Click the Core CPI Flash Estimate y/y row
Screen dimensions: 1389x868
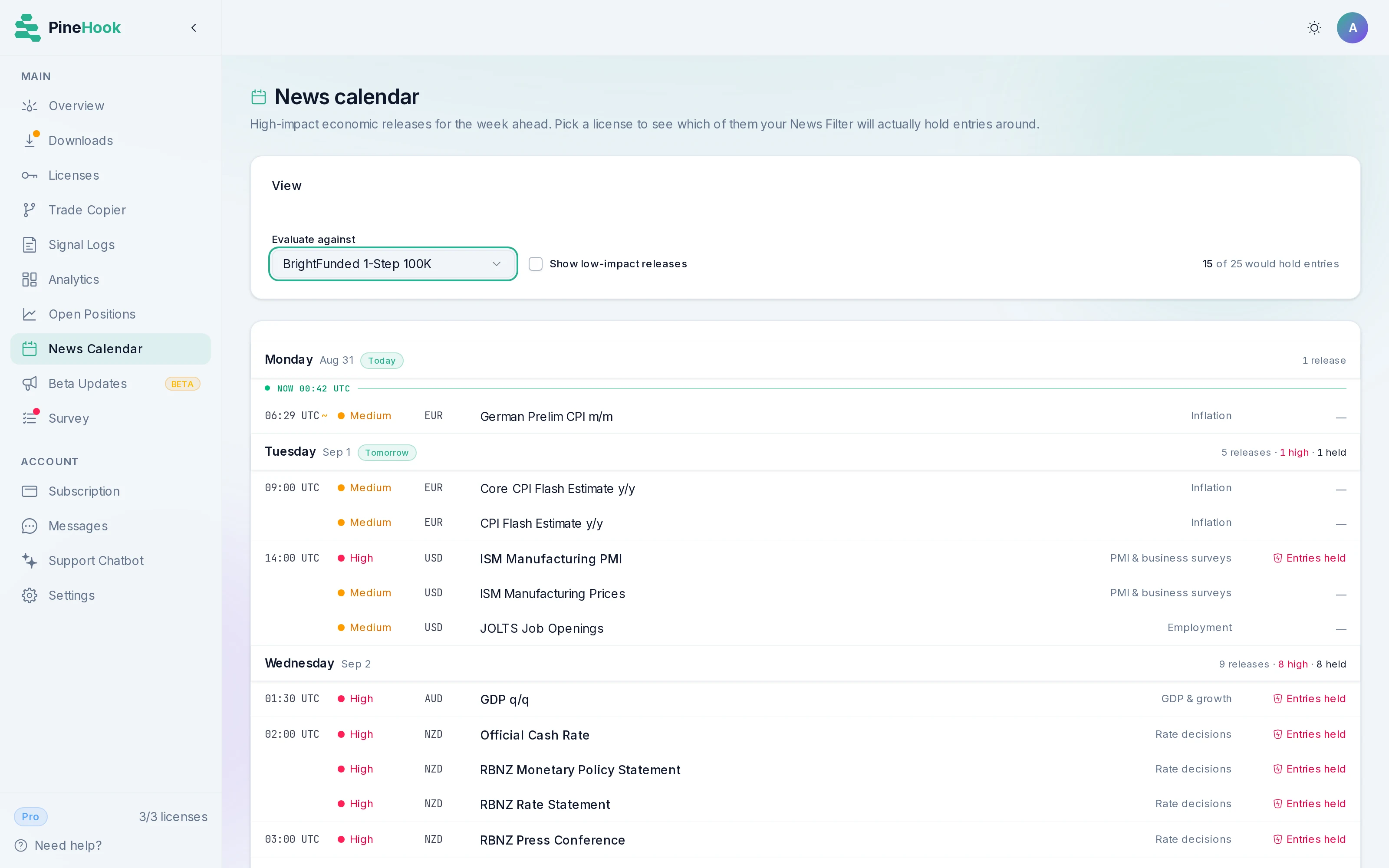tap(805, 488)
